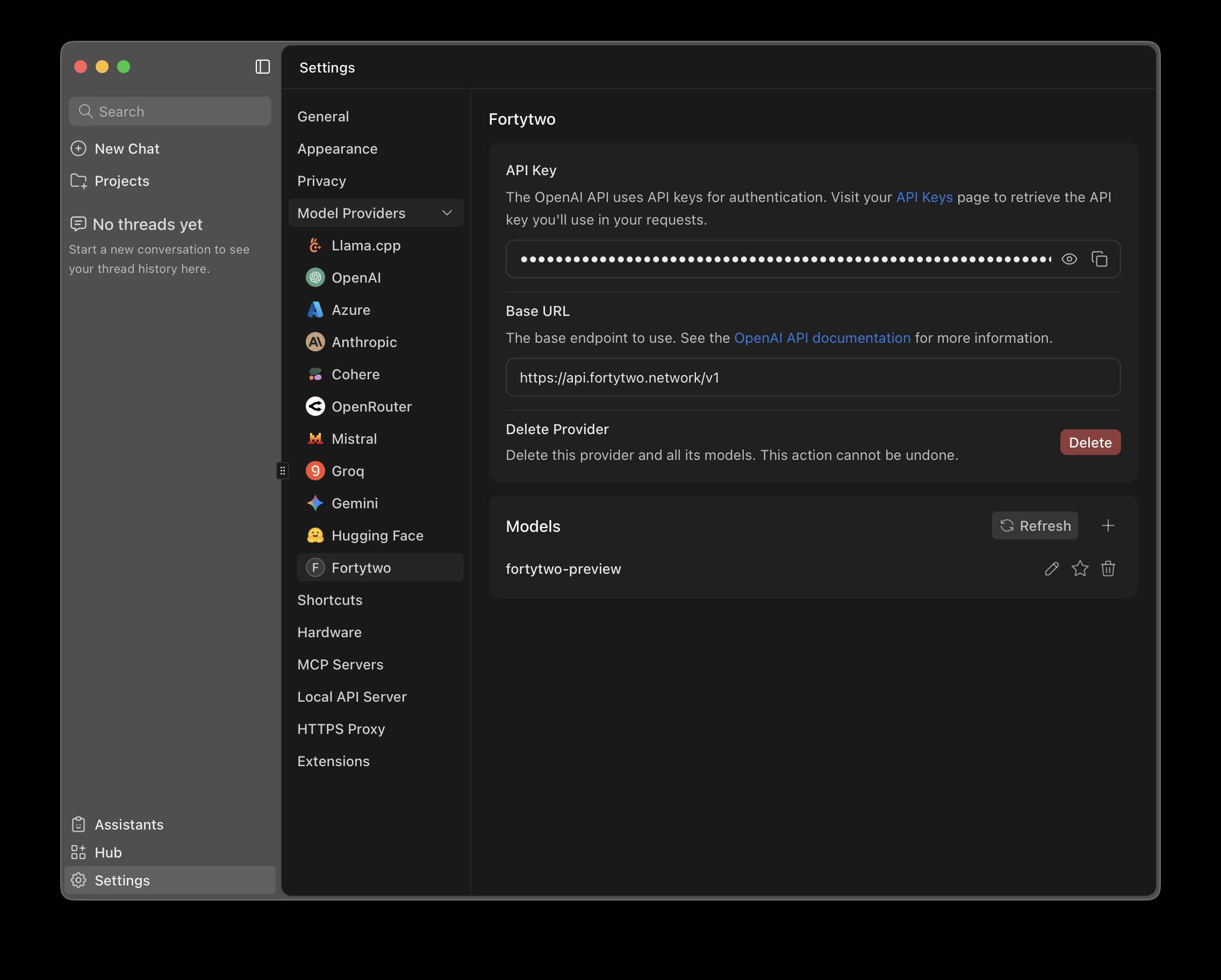Image resolution: width=1221 pixels, height=980 pixels.
Task: Expand the Gemini provider entry
Action: tap(354, 503)
